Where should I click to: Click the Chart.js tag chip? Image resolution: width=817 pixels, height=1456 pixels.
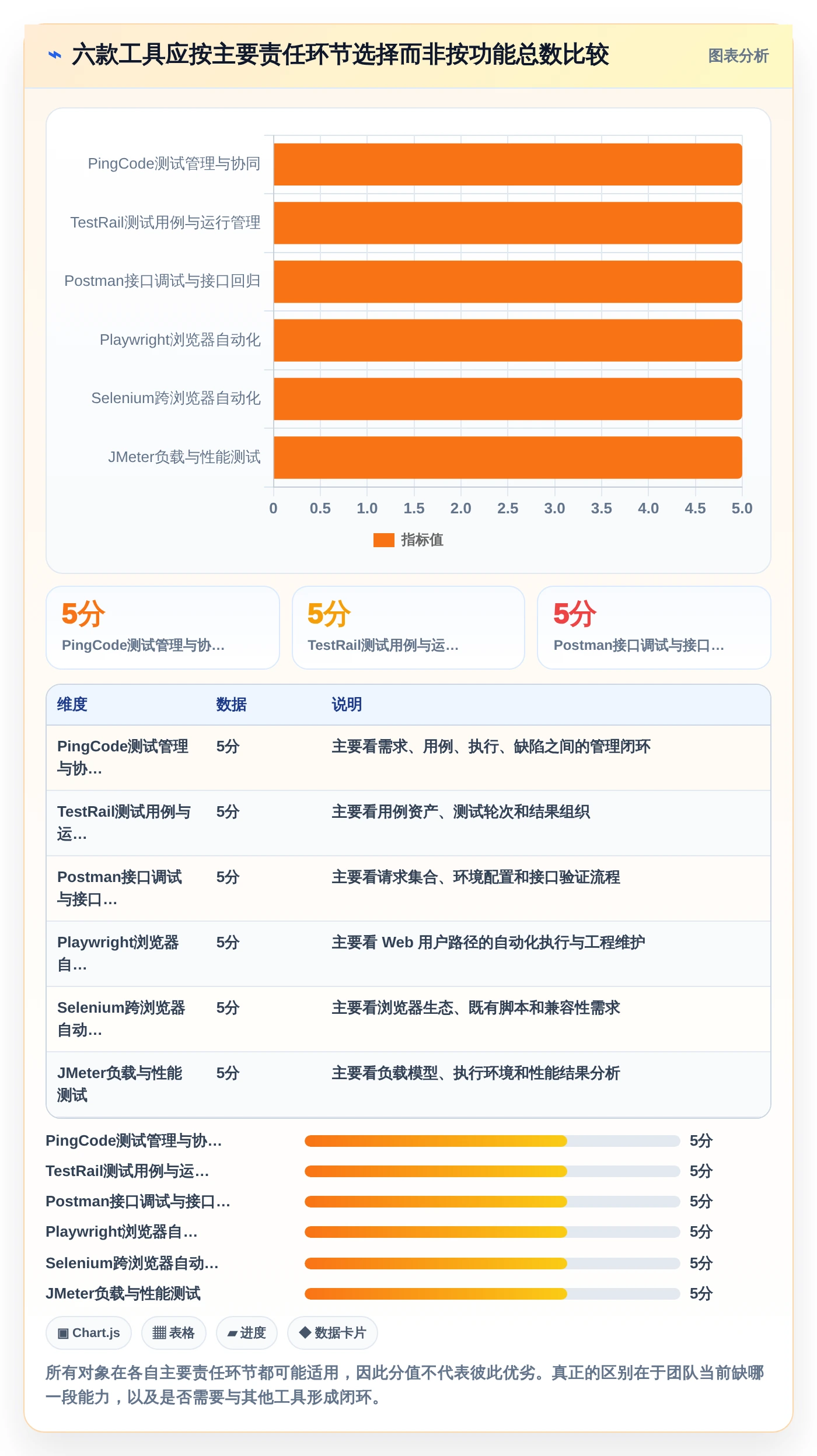click(x=89, y=1333)
